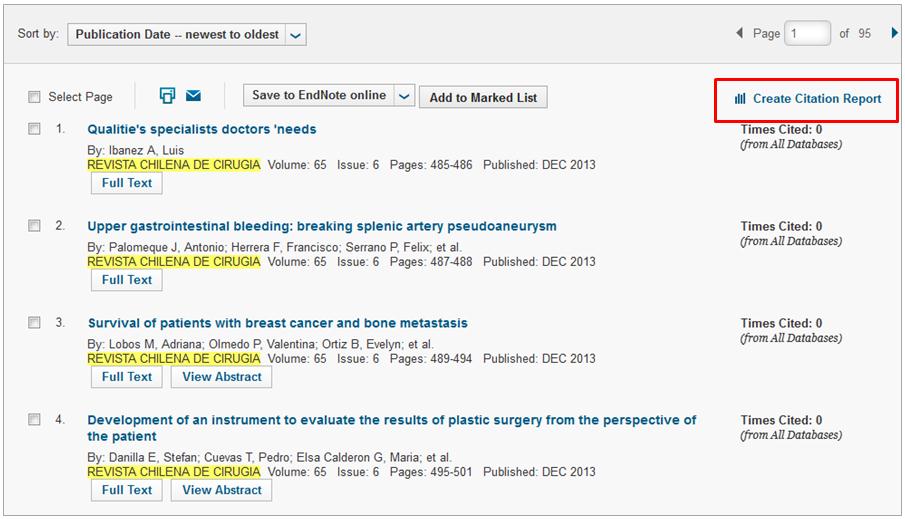Viewport: 905px width, 519px height.
Task: Open Development of an instrument article link
Action: 391,420
